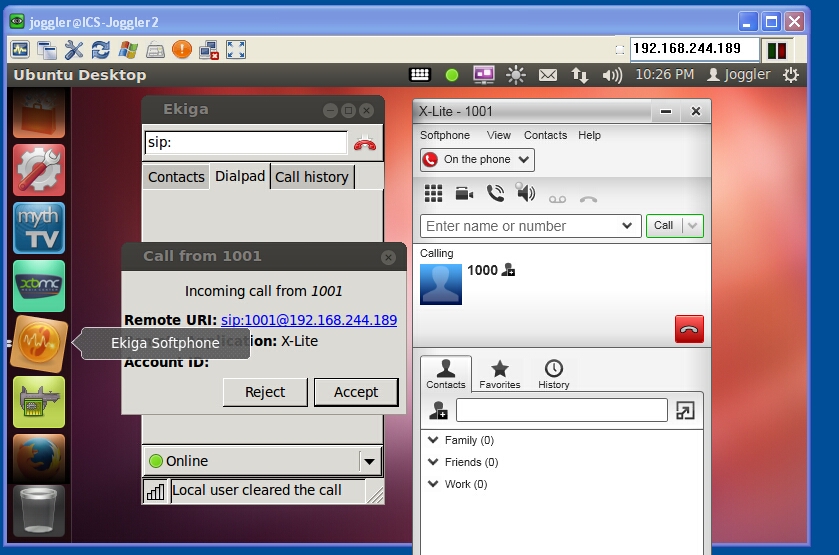Image resolution: width=839 pixels, height=555 pixels.
Task: Reject the incoming call from 1001
Action: pos(265,392)
